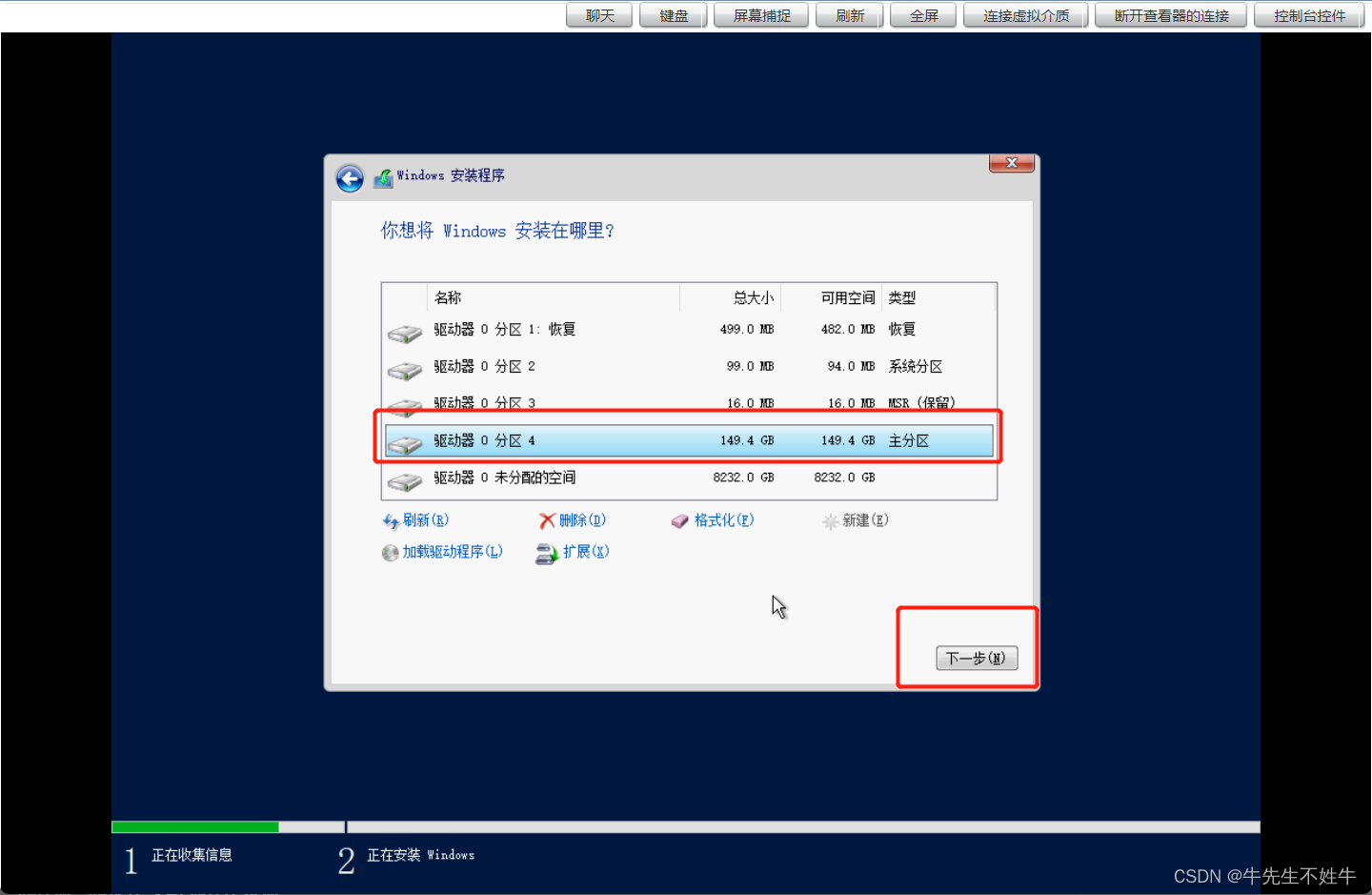Click the drive icon for partition 2
This screenshot has width=1372, height=895.
[x=405, y=370]
